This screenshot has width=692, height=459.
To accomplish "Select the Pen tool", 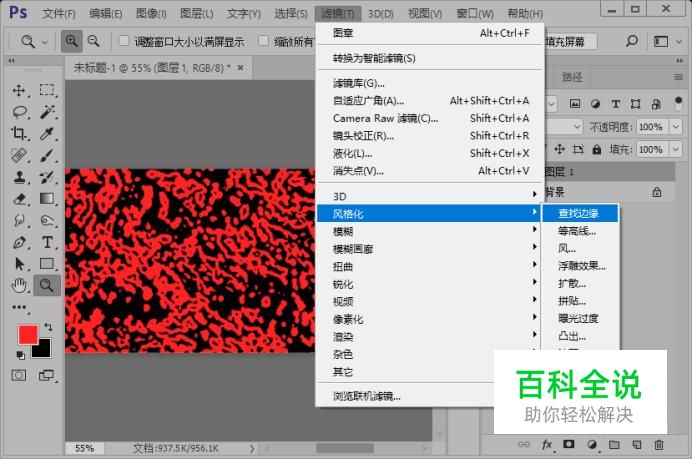I will click(x=19, y=242).
